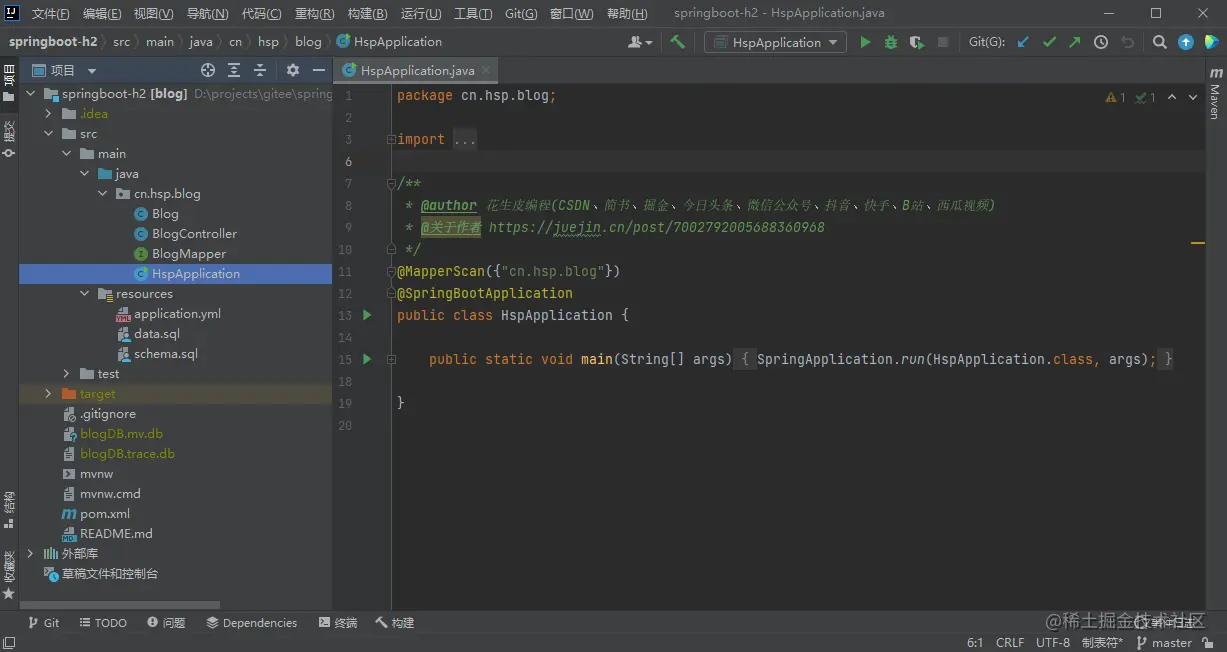Build project with the hammer icon
Screen dimensions: 1227x652
678,42
